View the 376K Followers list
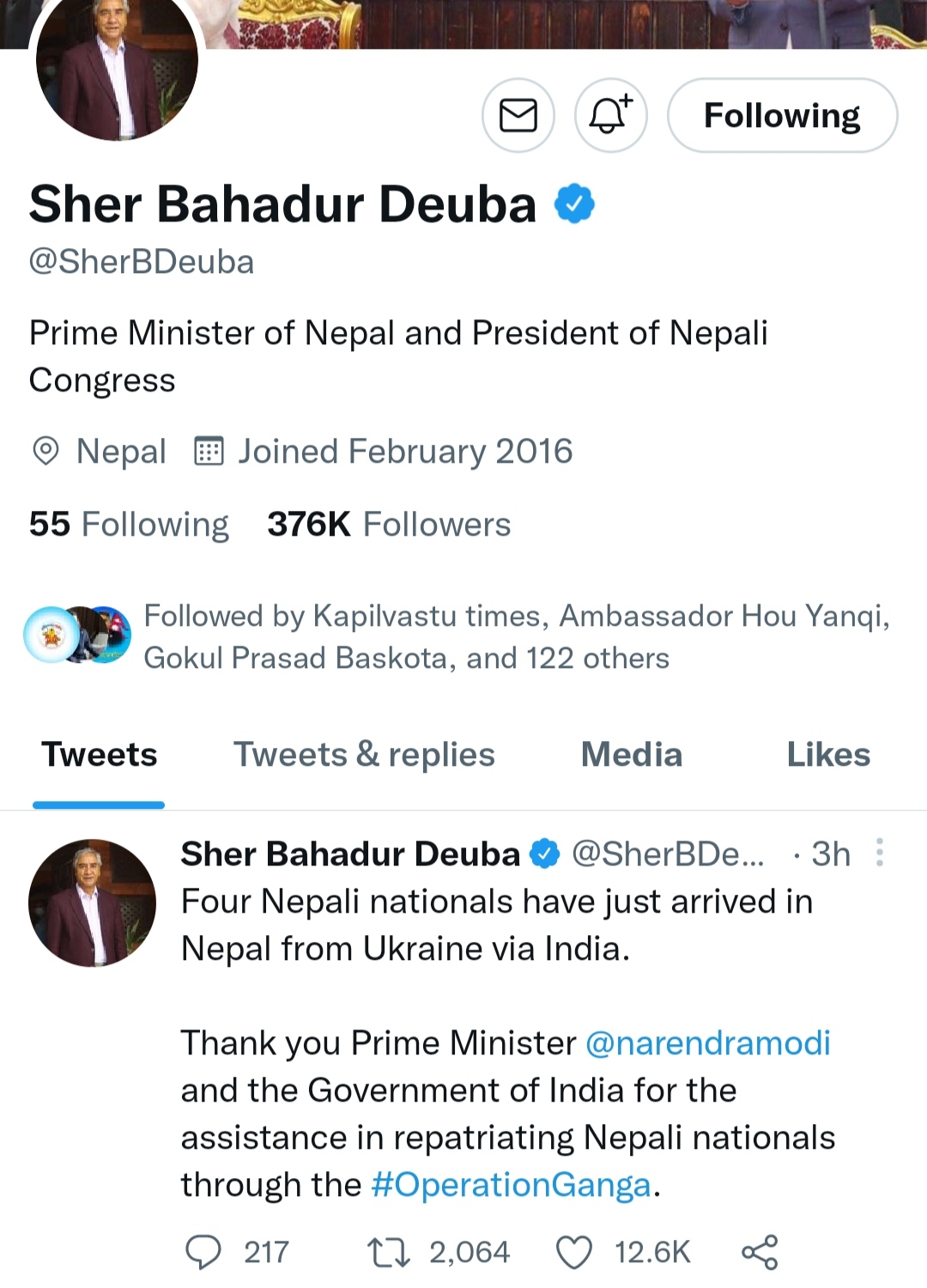The image size is (927, 1288). [x=389, y=525]
